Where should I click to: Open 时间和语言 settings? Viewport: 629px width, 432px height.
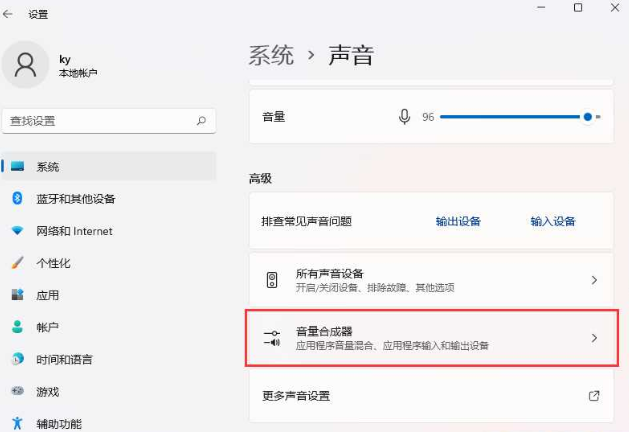[109, 359]
